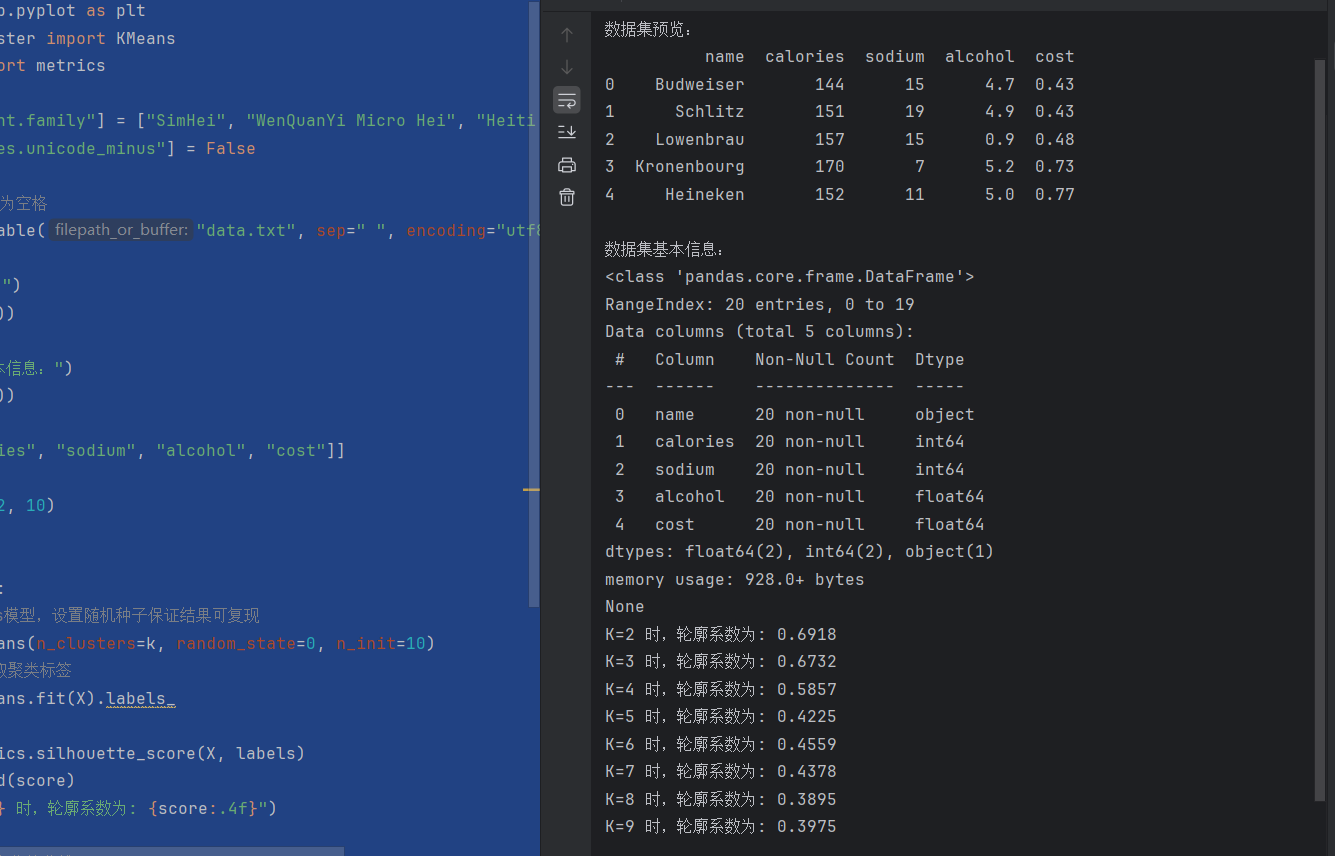Click the 数据集预览 heading in console
Screen dimensions: 1335x856
click(x=648, y=29)
